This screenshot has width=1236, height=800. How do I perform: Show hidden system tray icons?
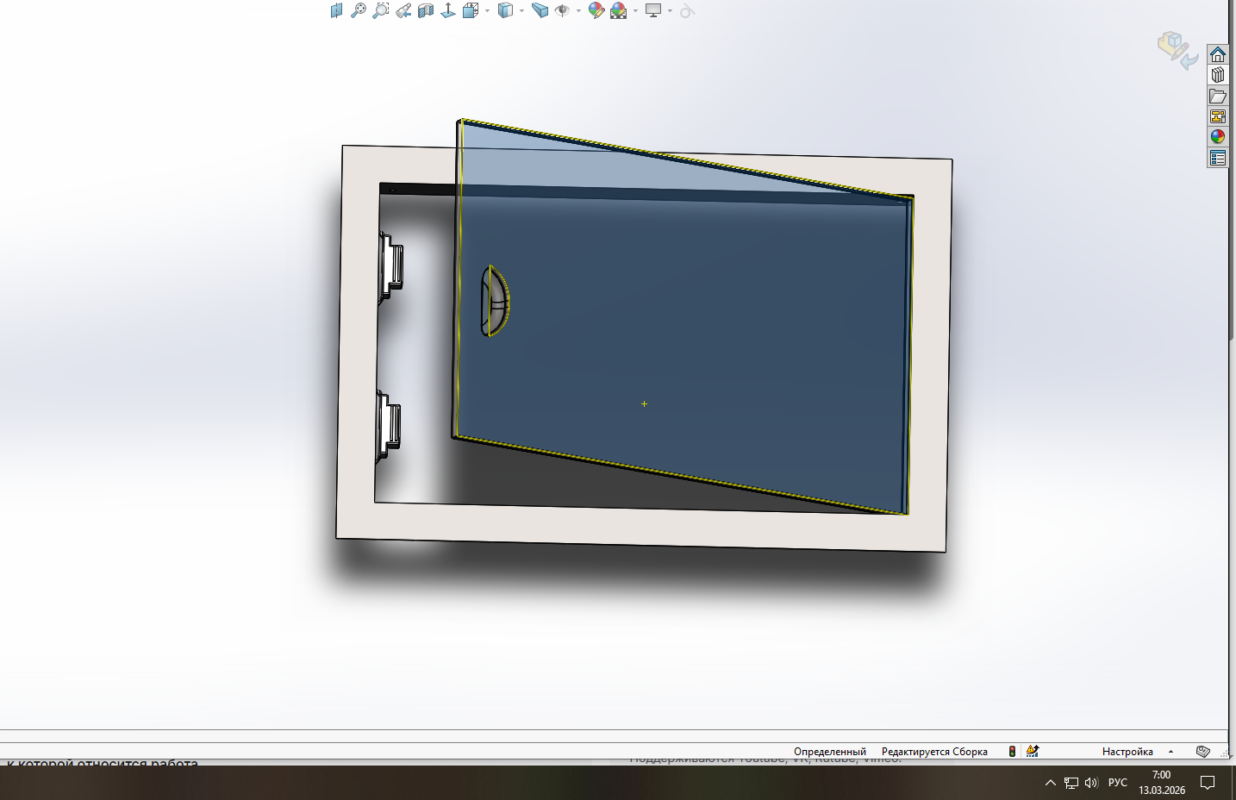coord(1050,782)
